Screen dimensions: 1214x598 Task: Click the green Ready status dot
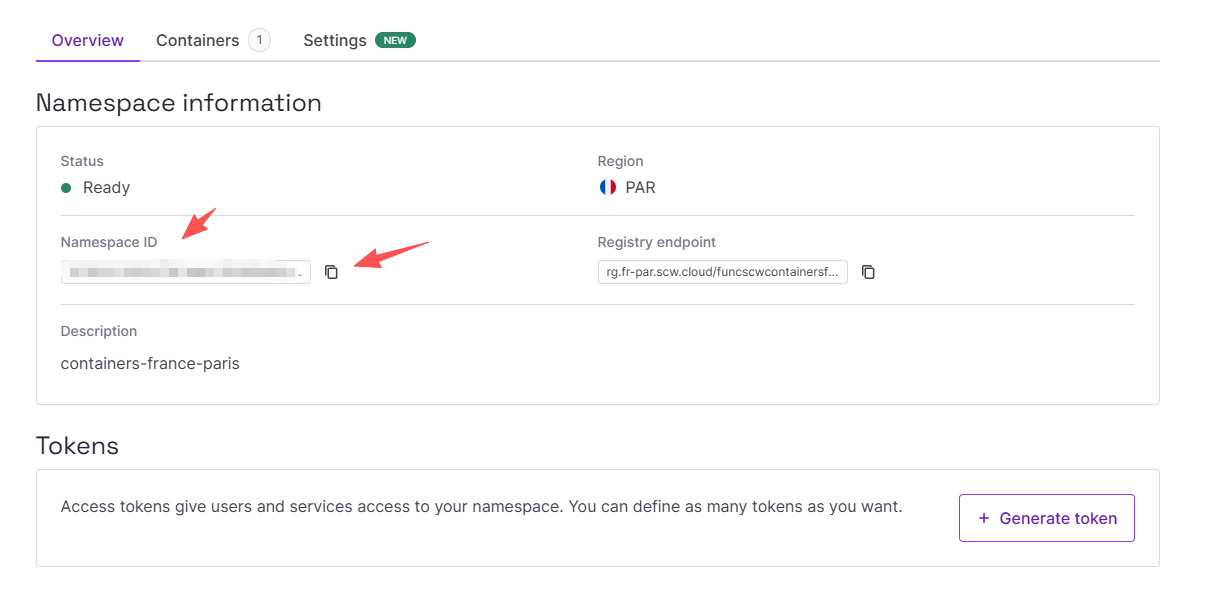click(66, 187)
